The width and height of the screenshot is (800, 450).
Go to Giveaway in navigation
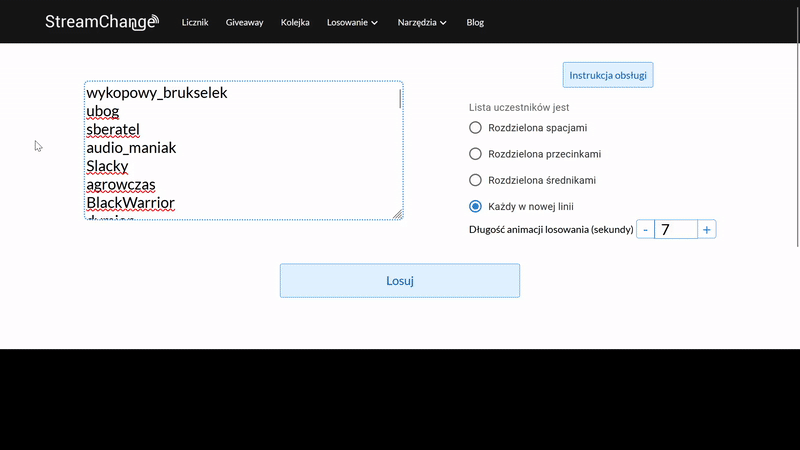pos(245,22)
